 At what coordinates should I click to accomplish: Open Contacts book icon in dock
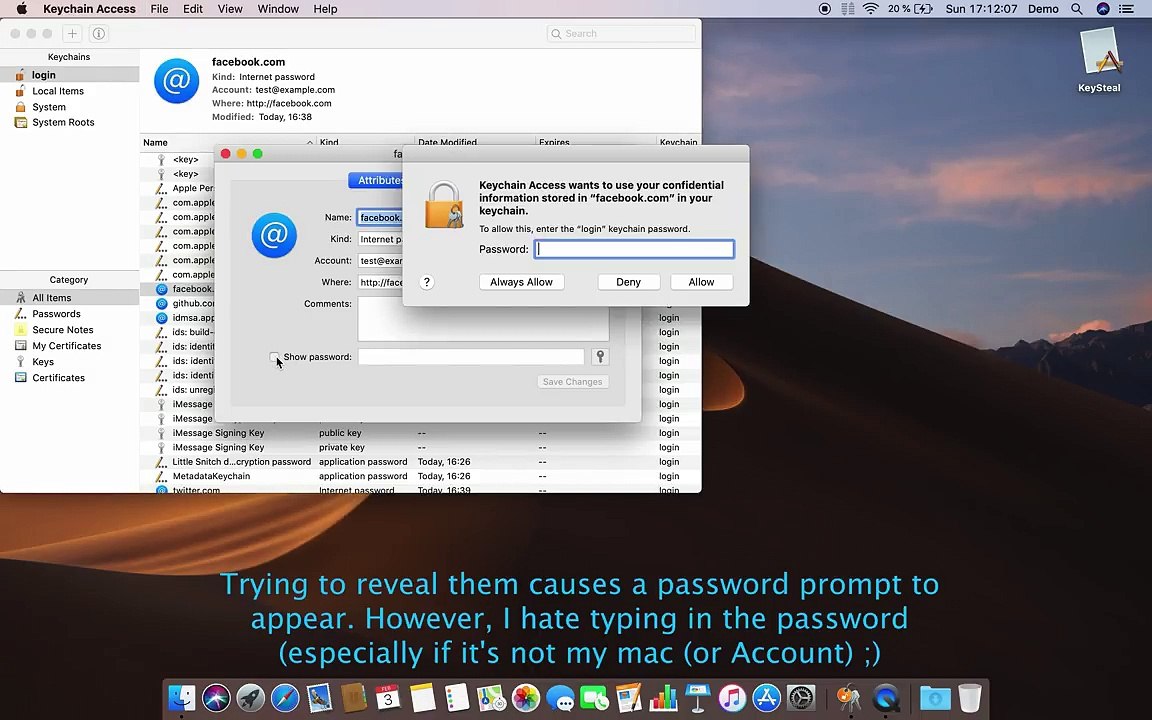click(353, 698)
